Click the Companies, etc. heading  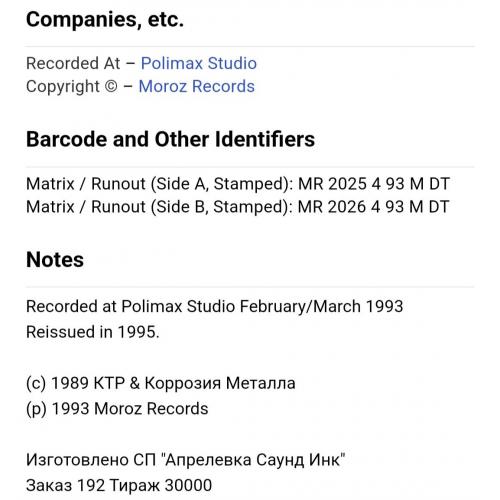coord(105,20)
